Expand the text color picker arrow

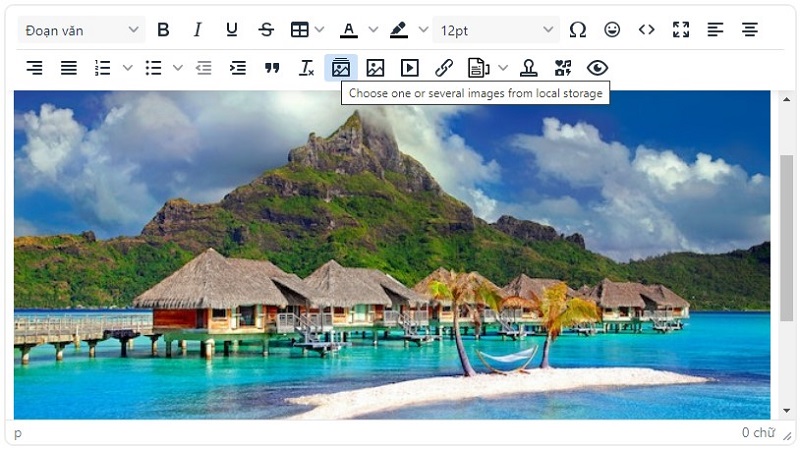pyautogui.click(x=373, y=30)
